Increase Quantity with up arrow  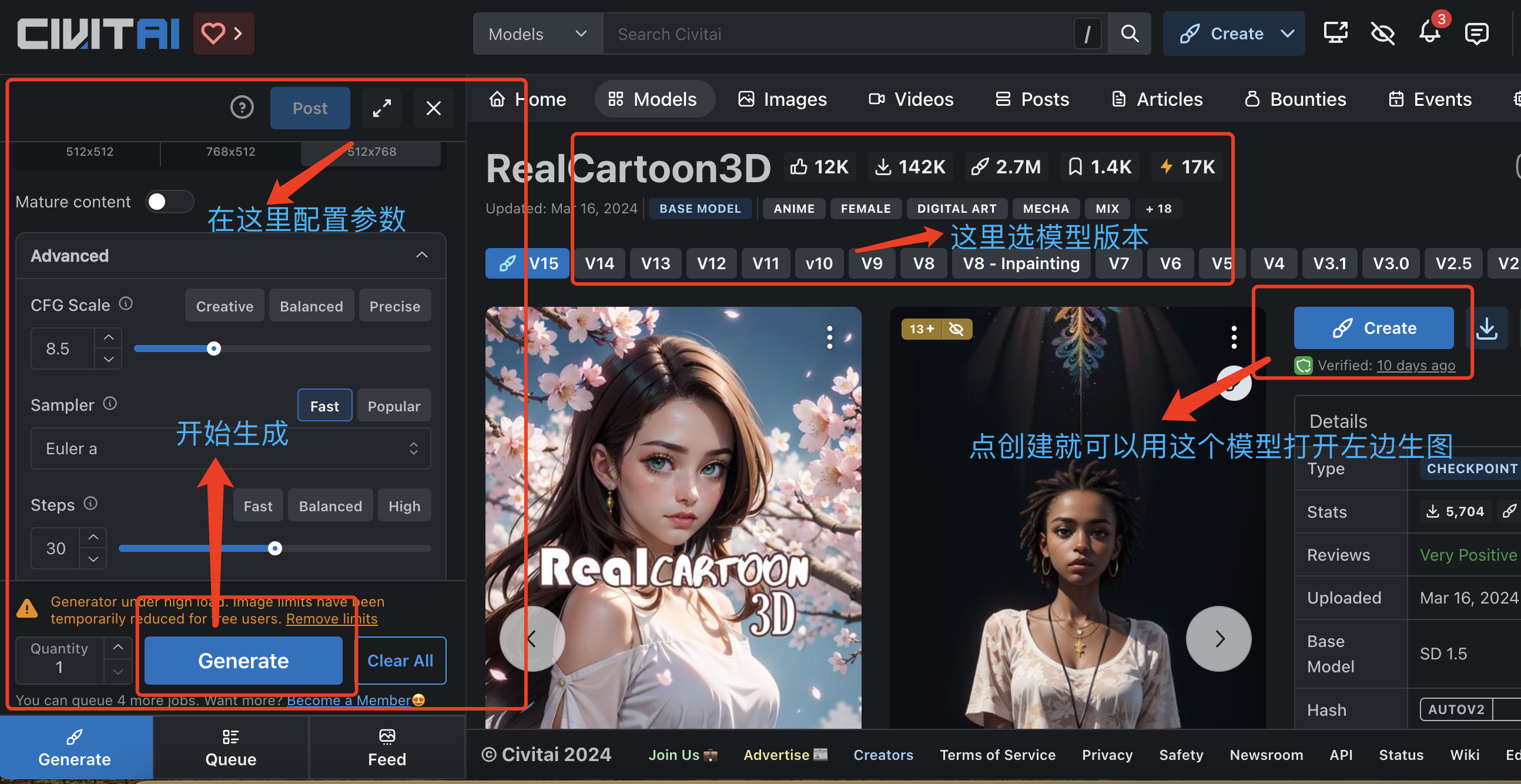118,648
